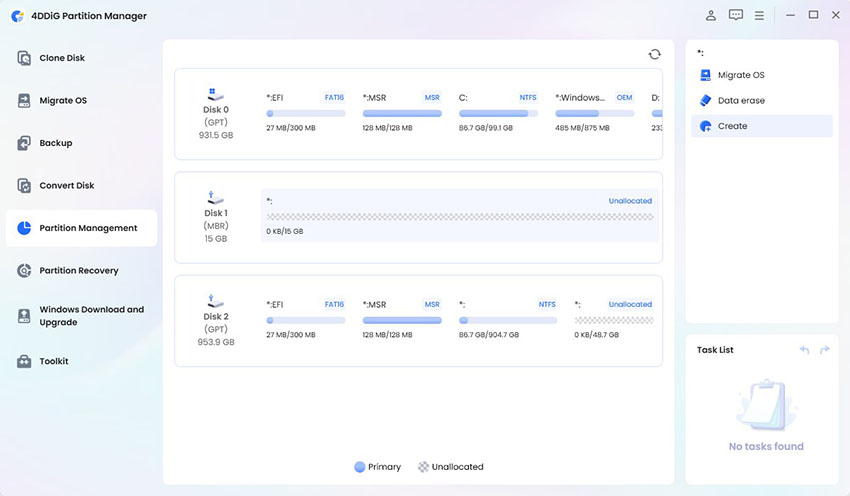Click the Data erase action
Image resolution: width=850 pixels, height=496 pixels.
(740, 101)
